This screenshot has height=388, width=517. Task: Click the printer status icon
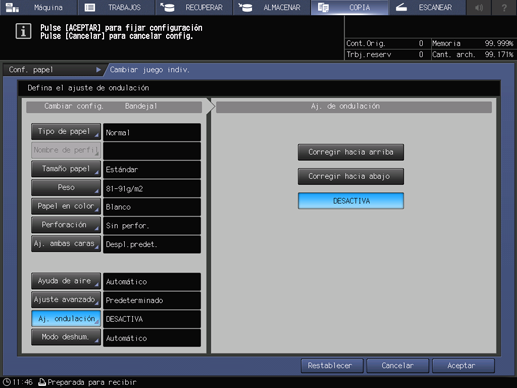[42, 382]
